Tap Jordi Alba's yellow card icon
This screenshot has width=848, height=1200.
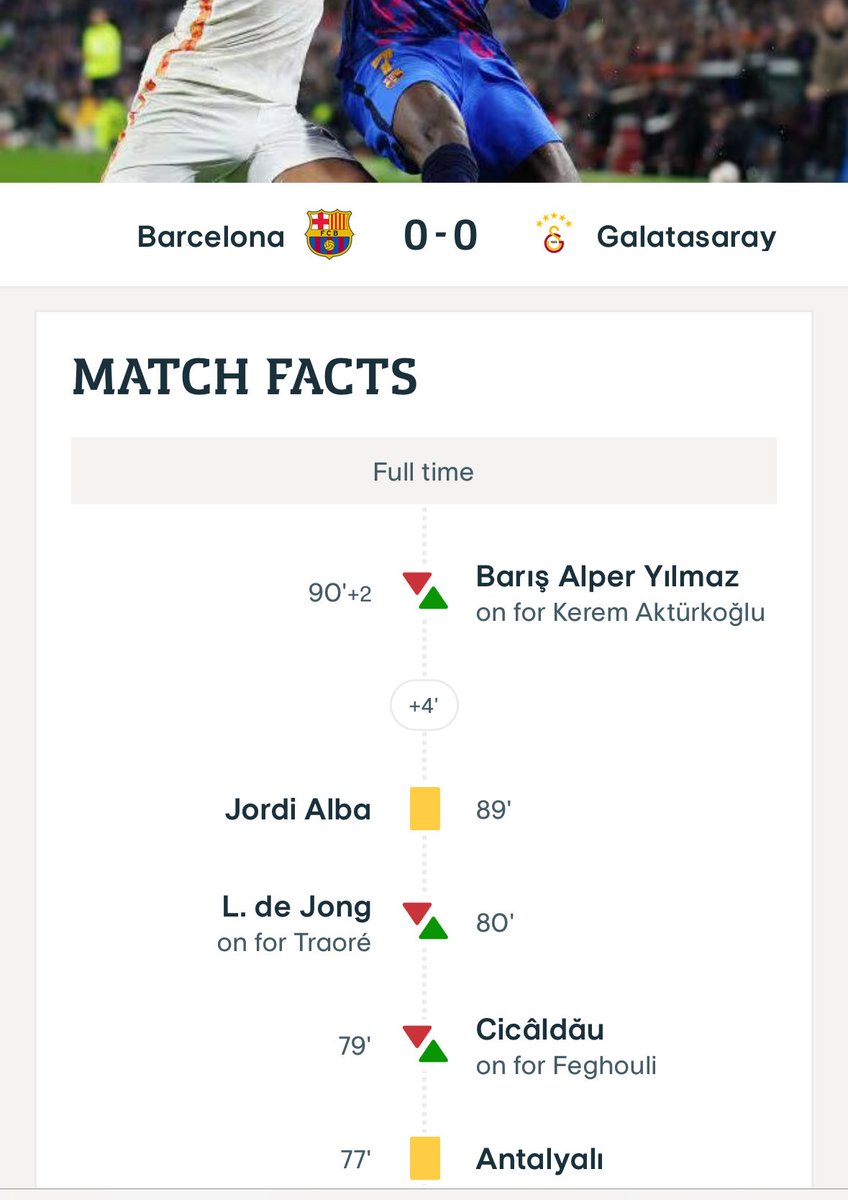click(x=425, y=809)
